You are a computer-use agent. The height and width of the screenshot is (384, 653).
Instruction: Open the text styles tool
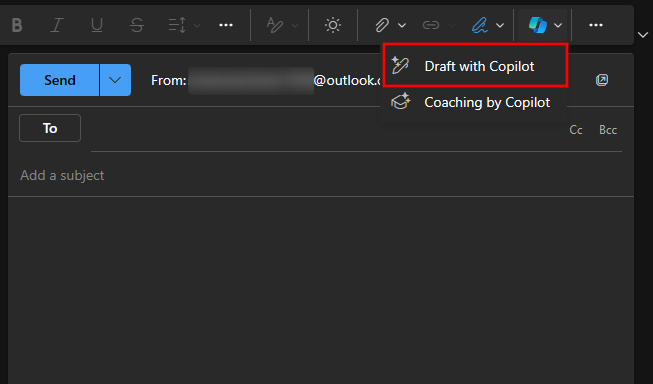275,25
